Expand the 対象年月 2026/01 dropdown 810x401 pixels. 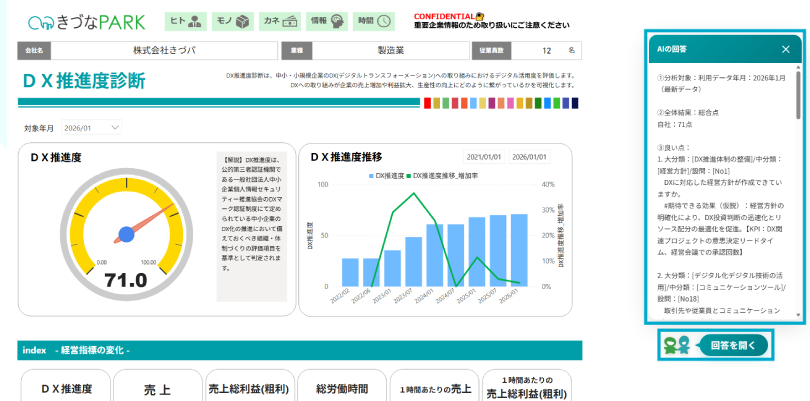click(x=91, y=128)
